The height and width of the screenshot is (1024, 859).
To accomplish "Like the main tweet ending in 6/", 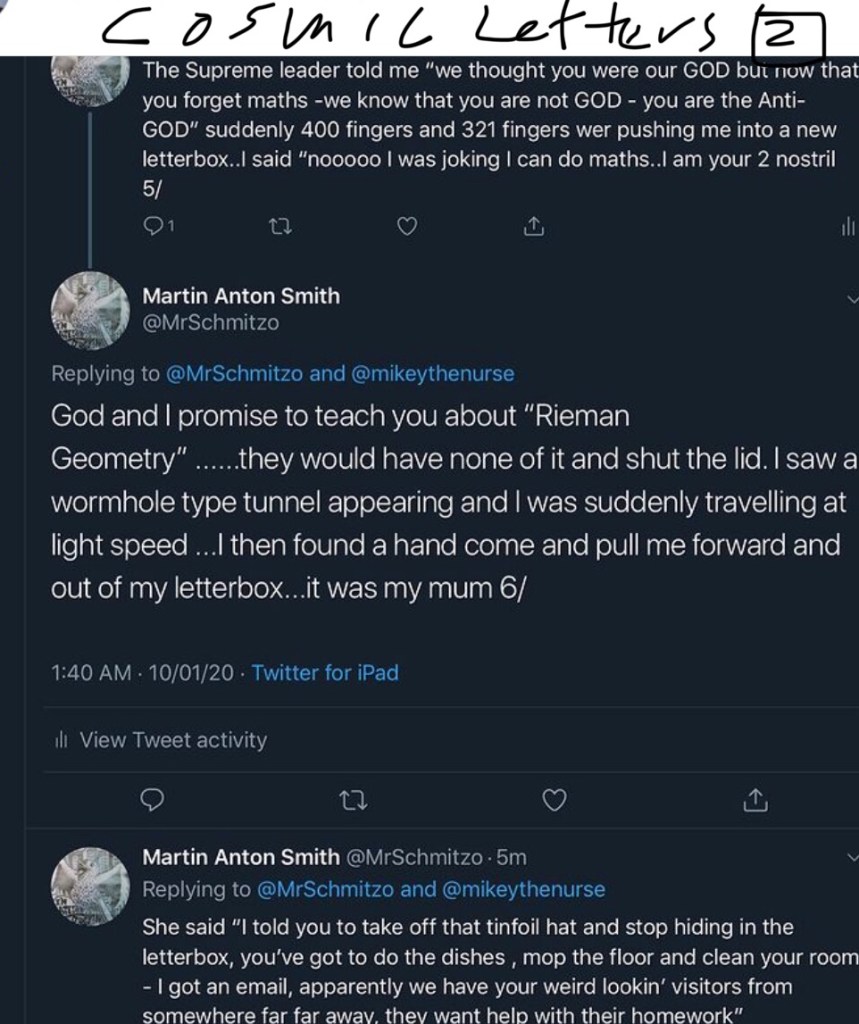I will click(553, 799).
